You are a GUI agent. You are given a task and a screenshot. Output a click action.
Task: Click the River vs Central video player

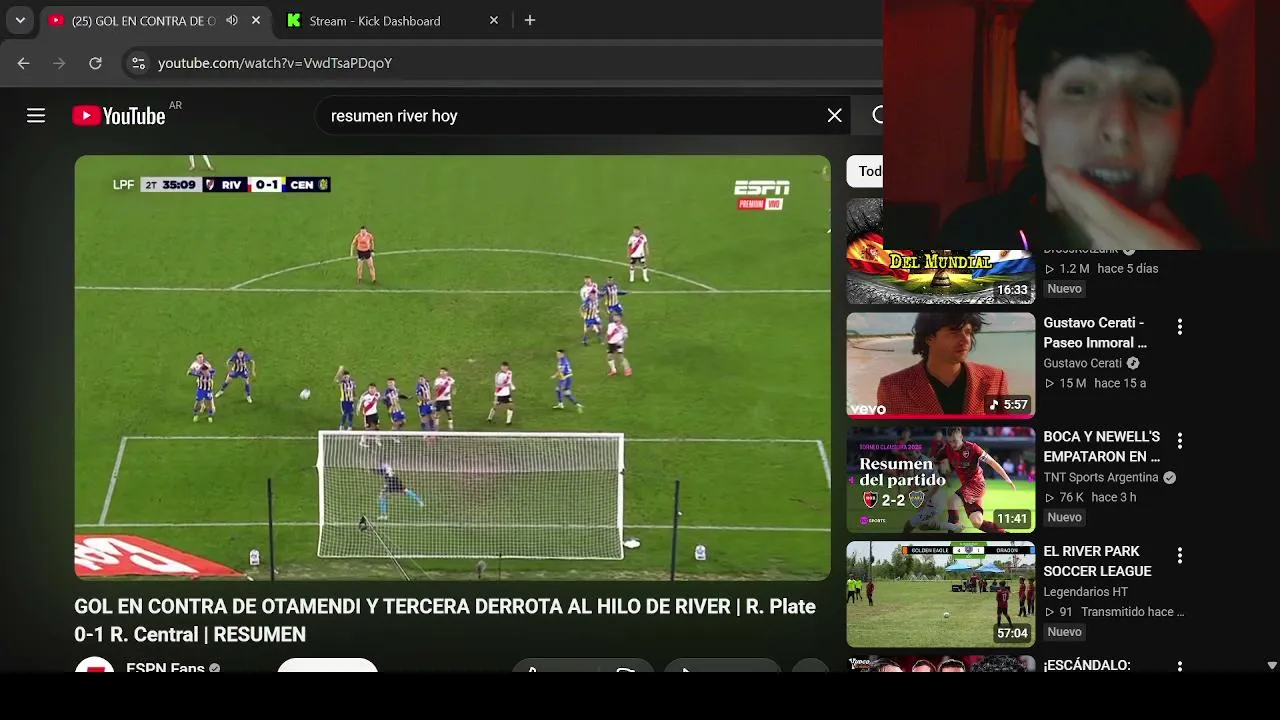[x=452, y=367]
